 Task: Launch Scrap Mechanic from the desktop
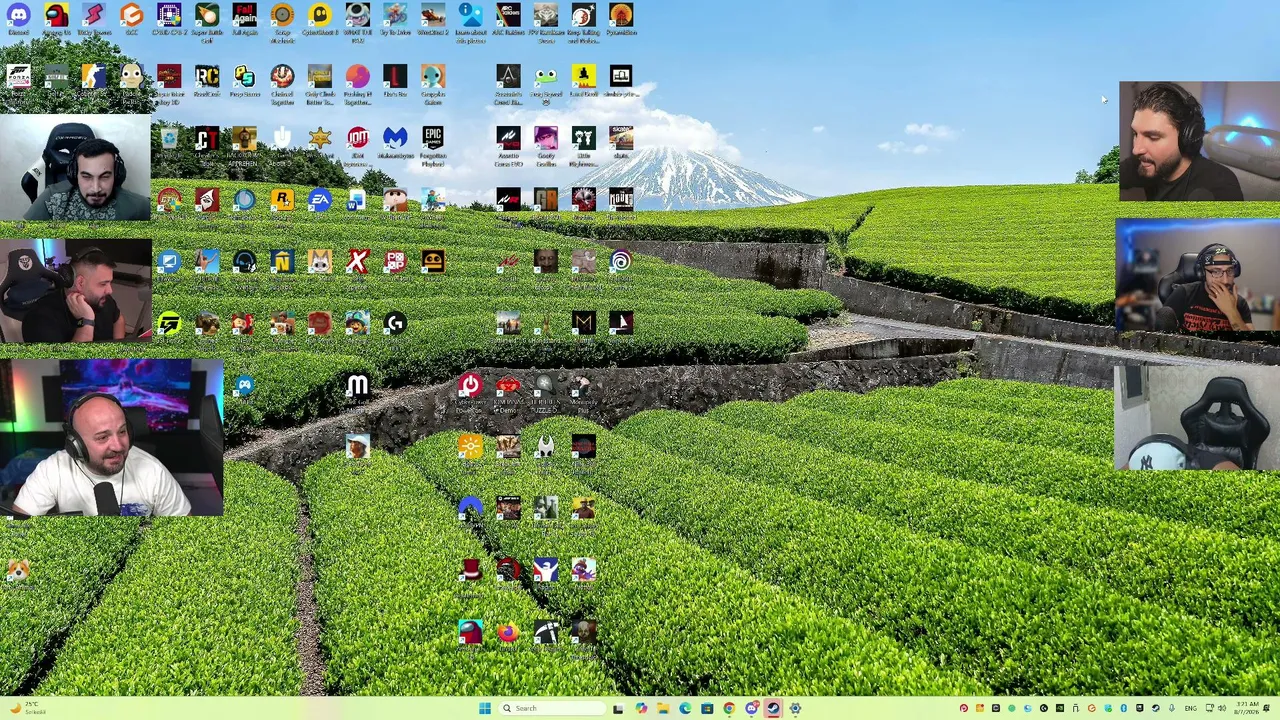[282, 22]
